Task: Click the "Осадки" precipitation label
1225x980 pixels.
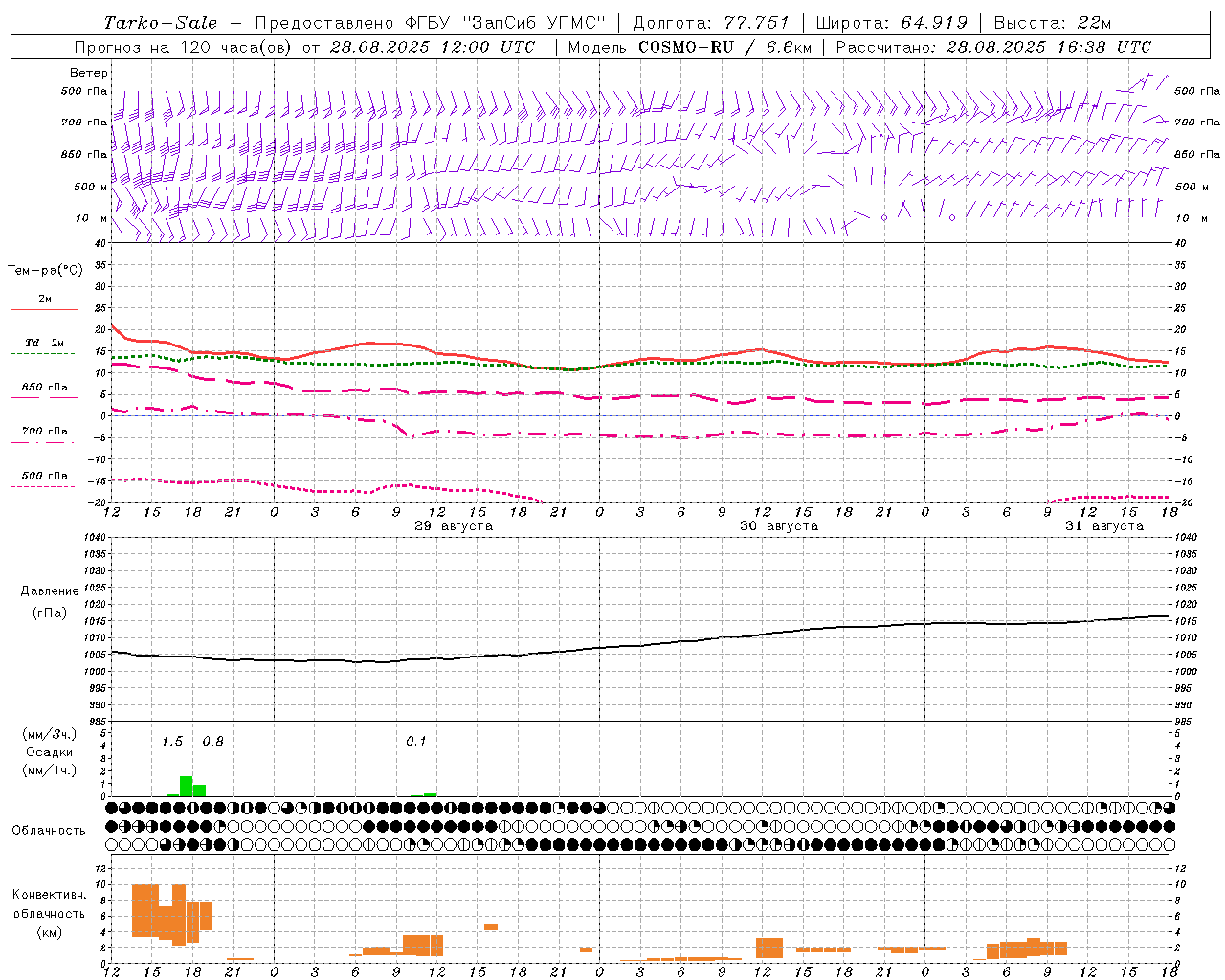Action: coord(49,752)
